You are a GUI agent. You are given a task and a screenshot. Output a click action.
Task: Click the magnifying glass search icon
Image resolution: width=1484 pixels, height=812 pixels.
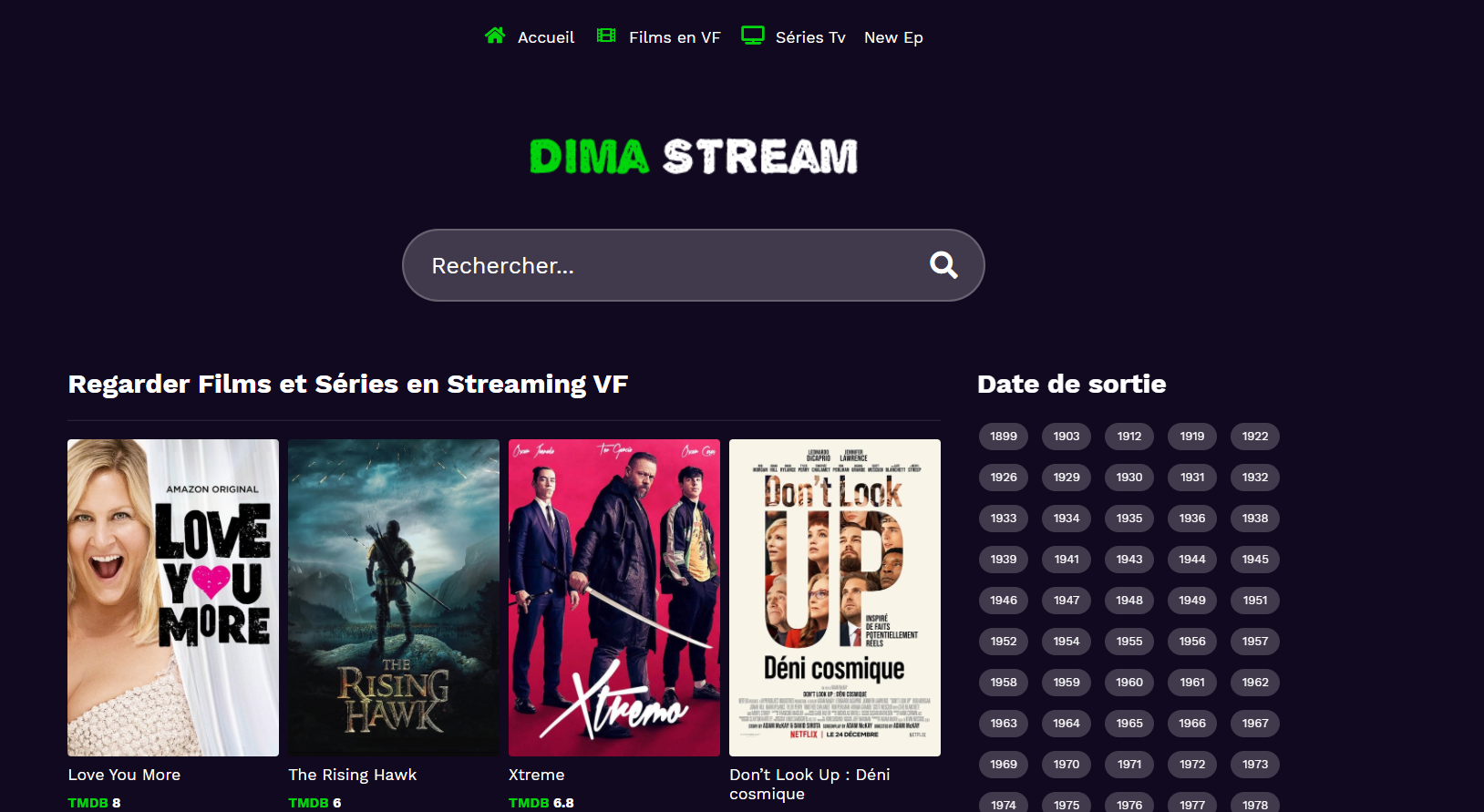click(x=943, y=265)
